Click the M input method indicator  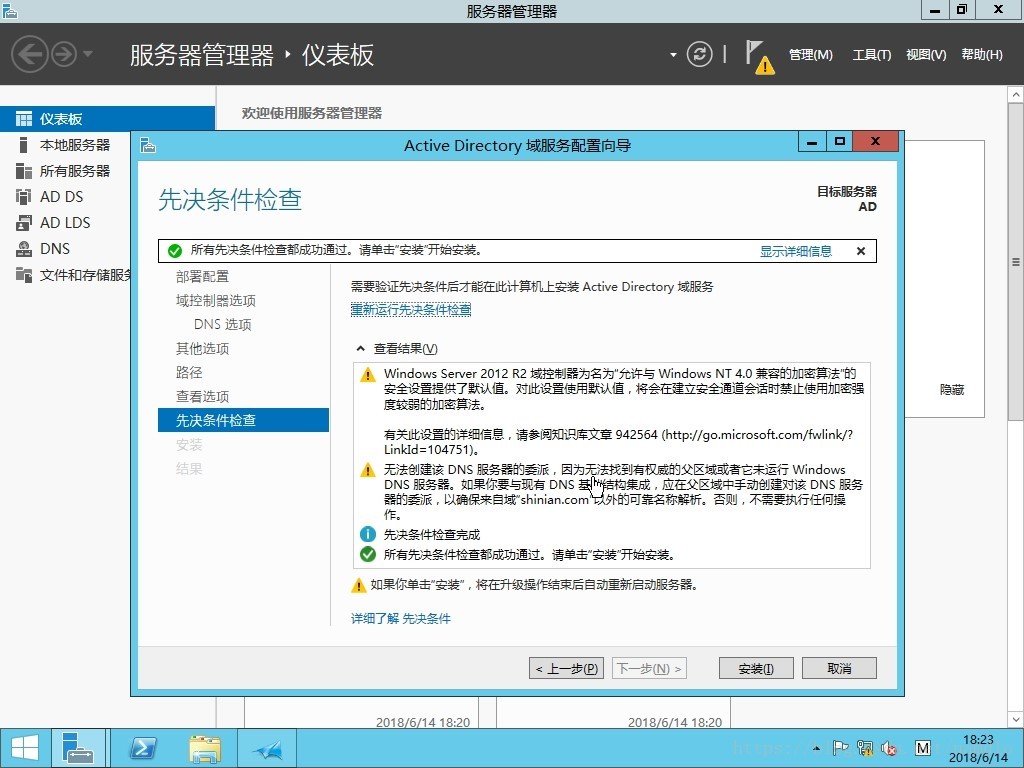point(923,748)
